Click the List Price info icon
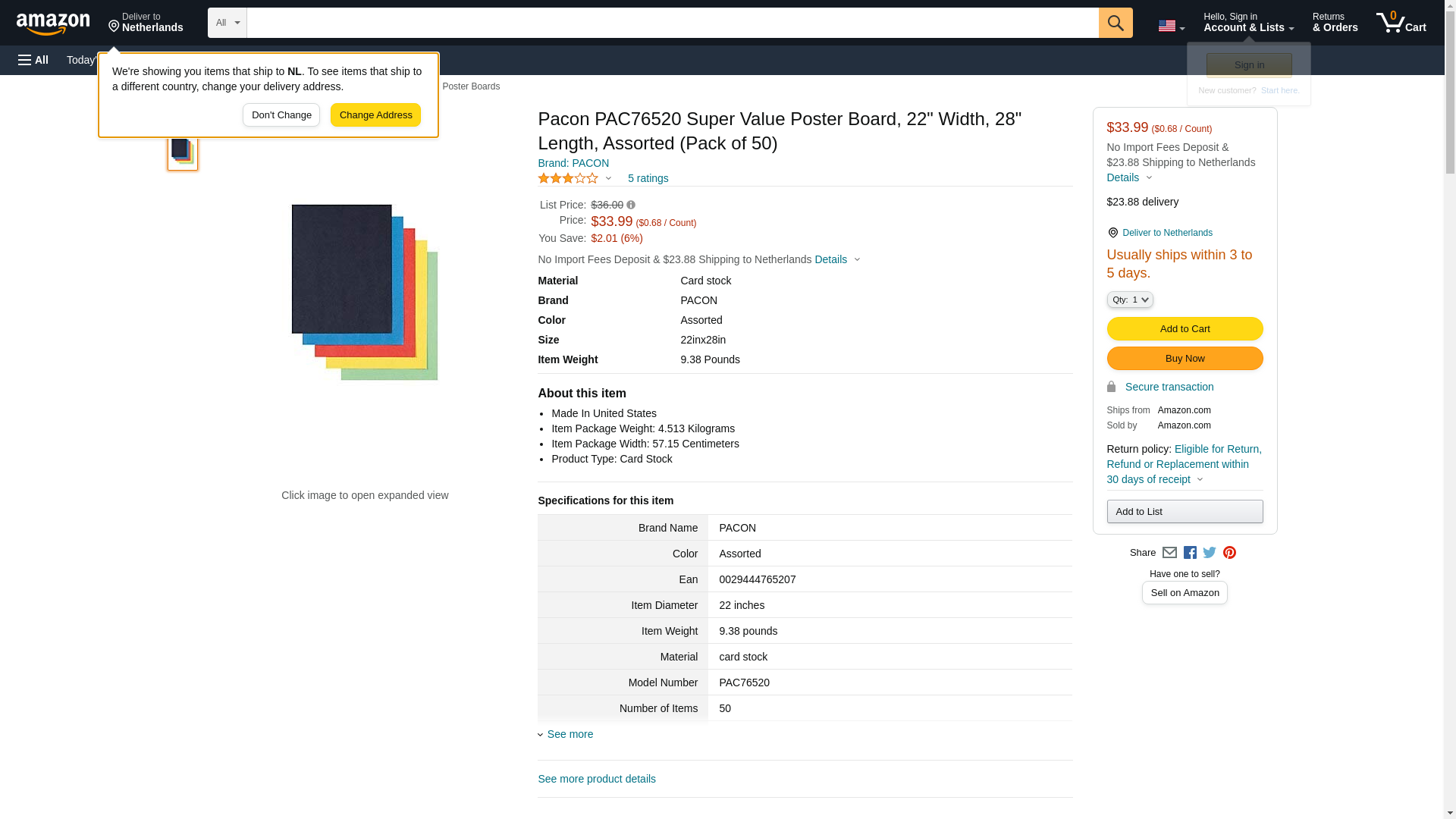Viewport: 1456px width, 819px height. tap(631, 205)
